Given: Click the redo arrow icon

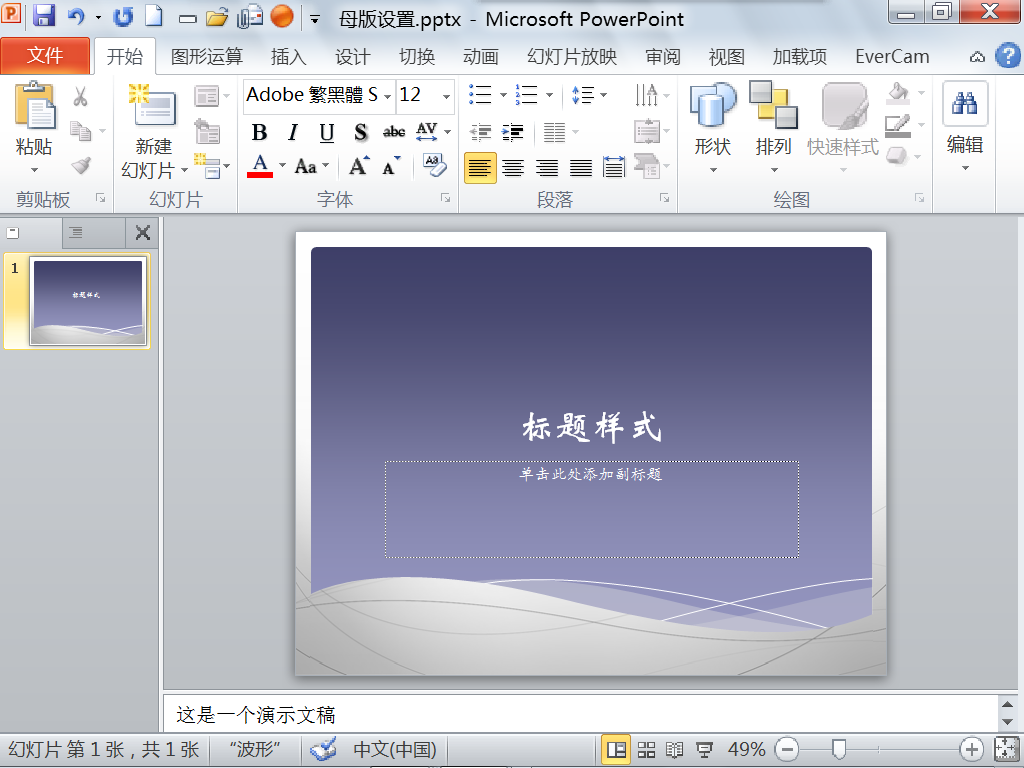Looking at the screenshot, I should pyautogui.click(x=123, y=16).
